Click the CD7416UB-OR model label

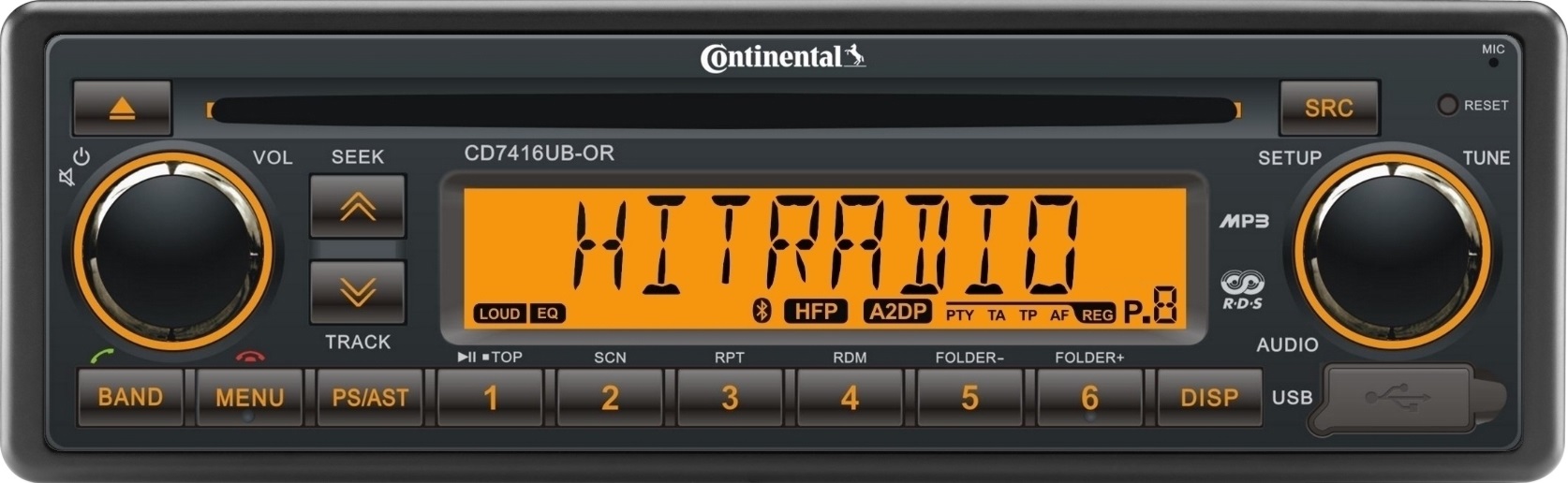click(540, 154)
